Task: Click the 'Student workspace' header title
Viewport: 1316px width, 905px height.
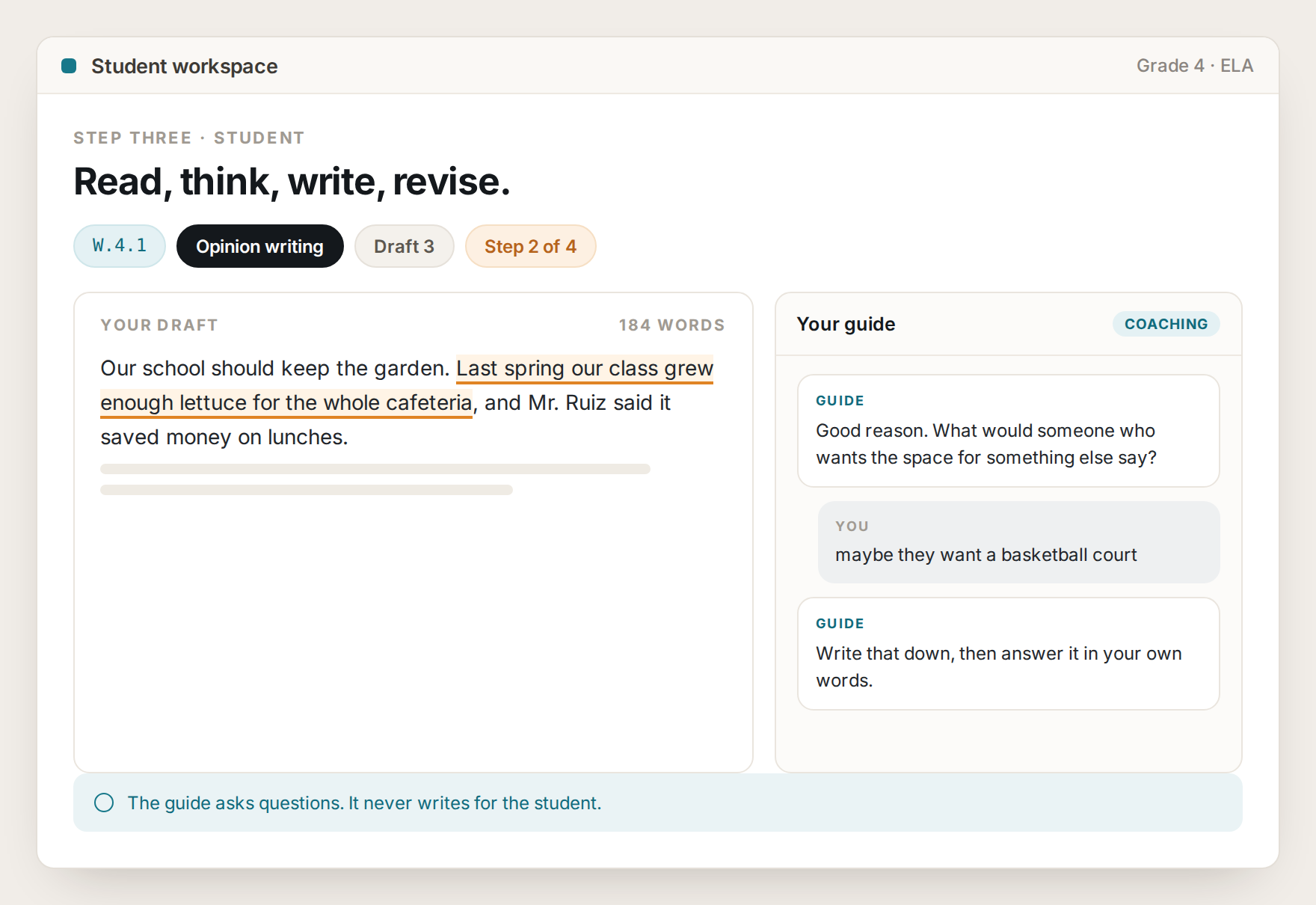Action: pos(185,66)
